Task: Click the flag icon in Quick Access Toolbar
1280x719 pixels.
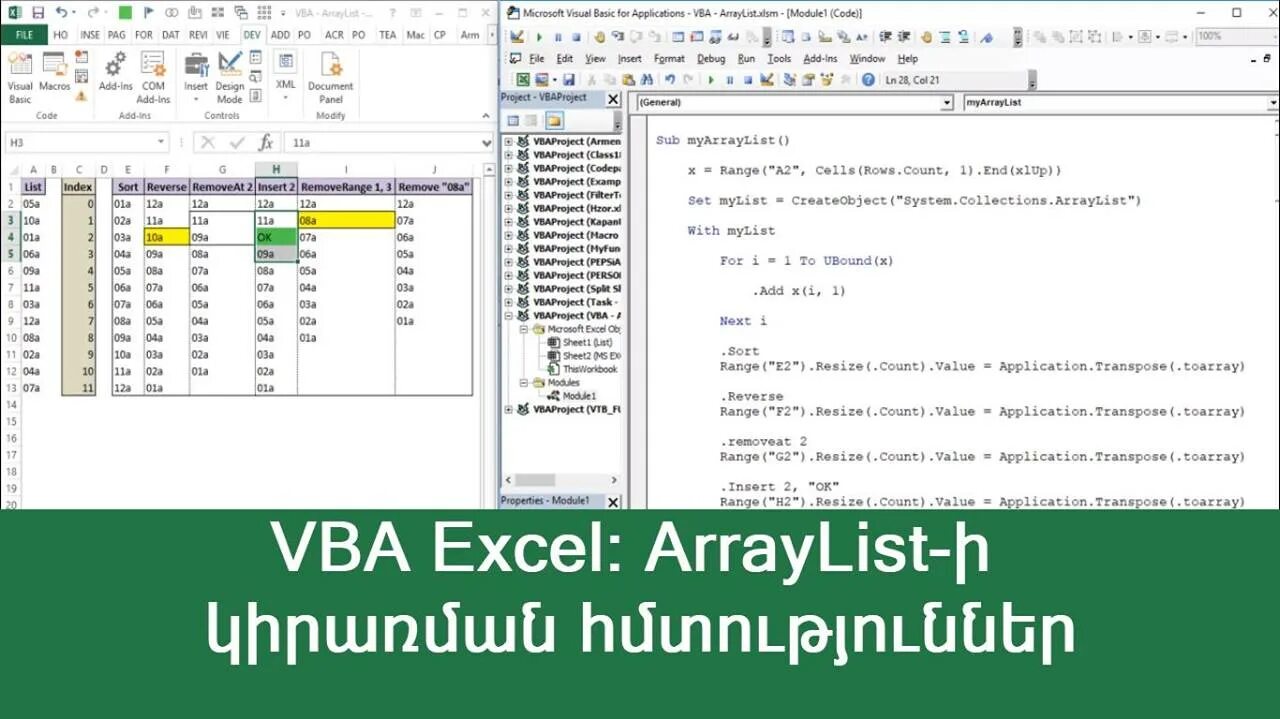Action: coord(151,13)
